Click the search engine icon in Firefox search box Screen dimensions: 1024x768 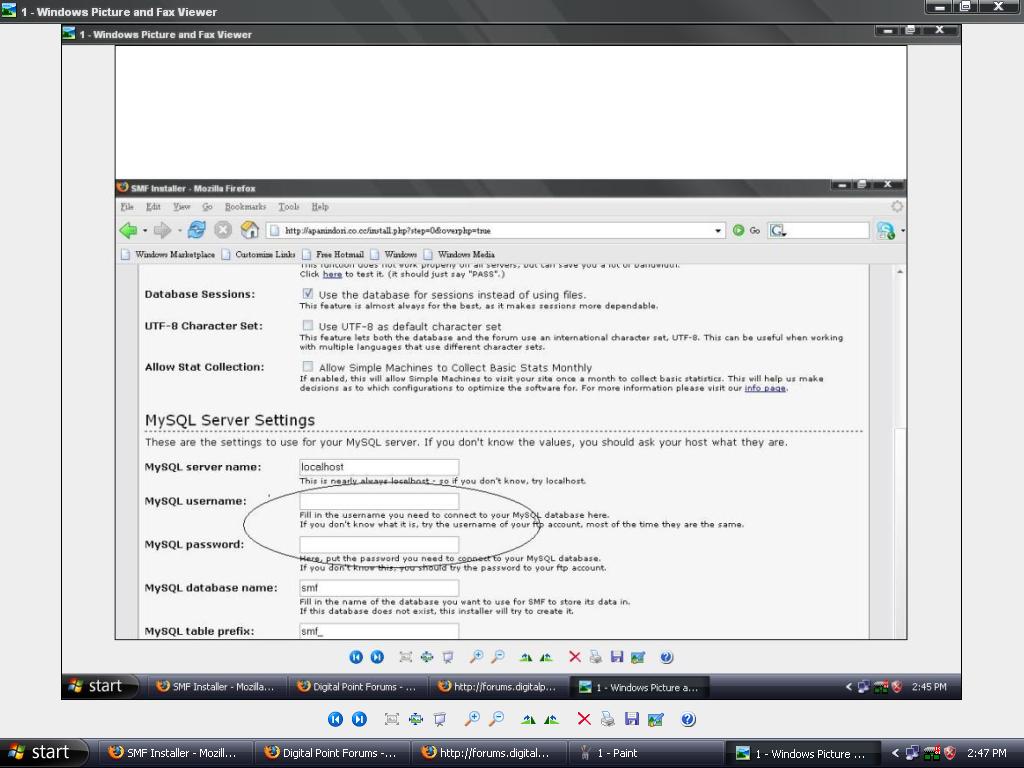[777, 231]
